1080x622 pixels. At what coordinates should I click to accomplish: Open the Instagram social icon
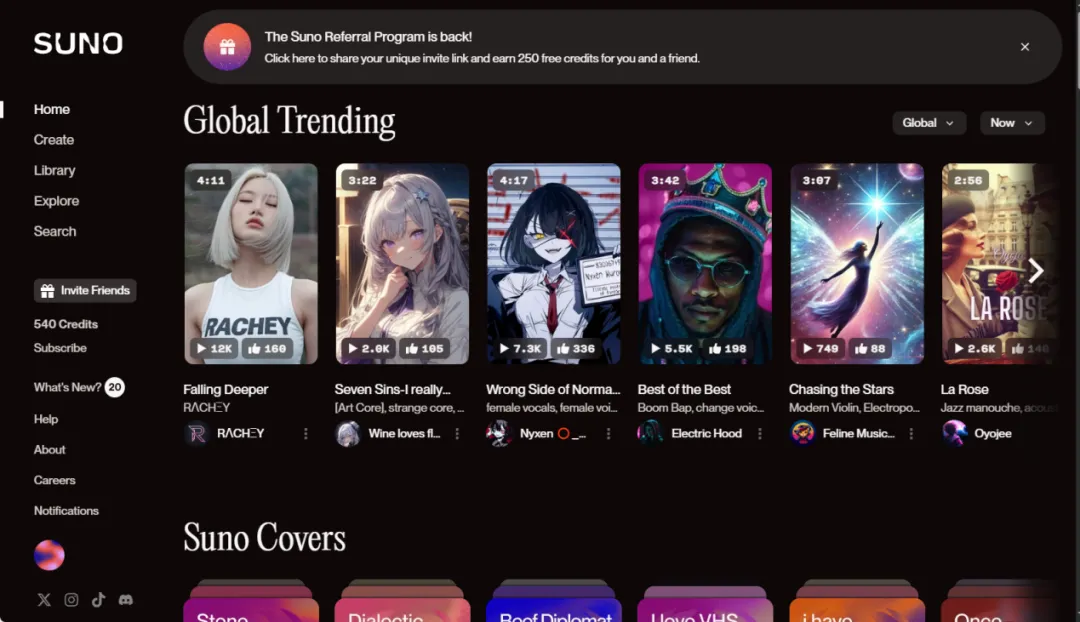(x=71, y=600)
